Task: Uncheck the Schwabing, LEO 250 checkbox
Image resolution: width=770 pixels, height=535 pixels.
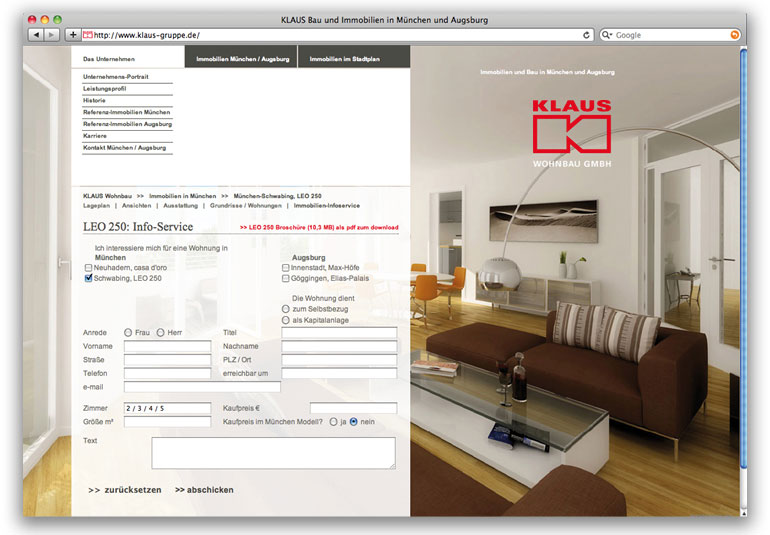Action: click(x=89, y=279)
